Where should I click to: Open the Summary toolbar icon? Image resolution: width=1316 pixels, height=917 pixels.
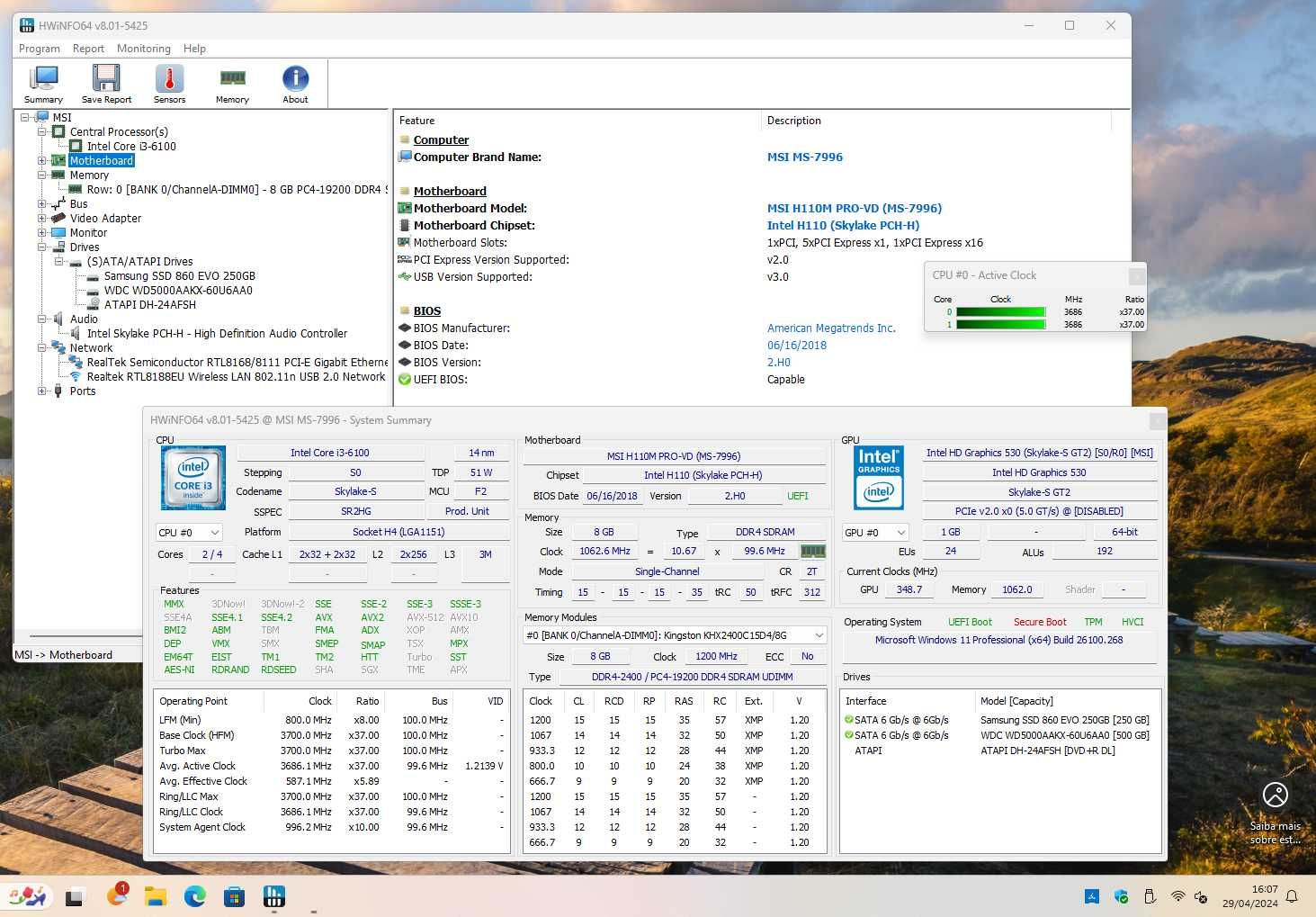[43, 85]
